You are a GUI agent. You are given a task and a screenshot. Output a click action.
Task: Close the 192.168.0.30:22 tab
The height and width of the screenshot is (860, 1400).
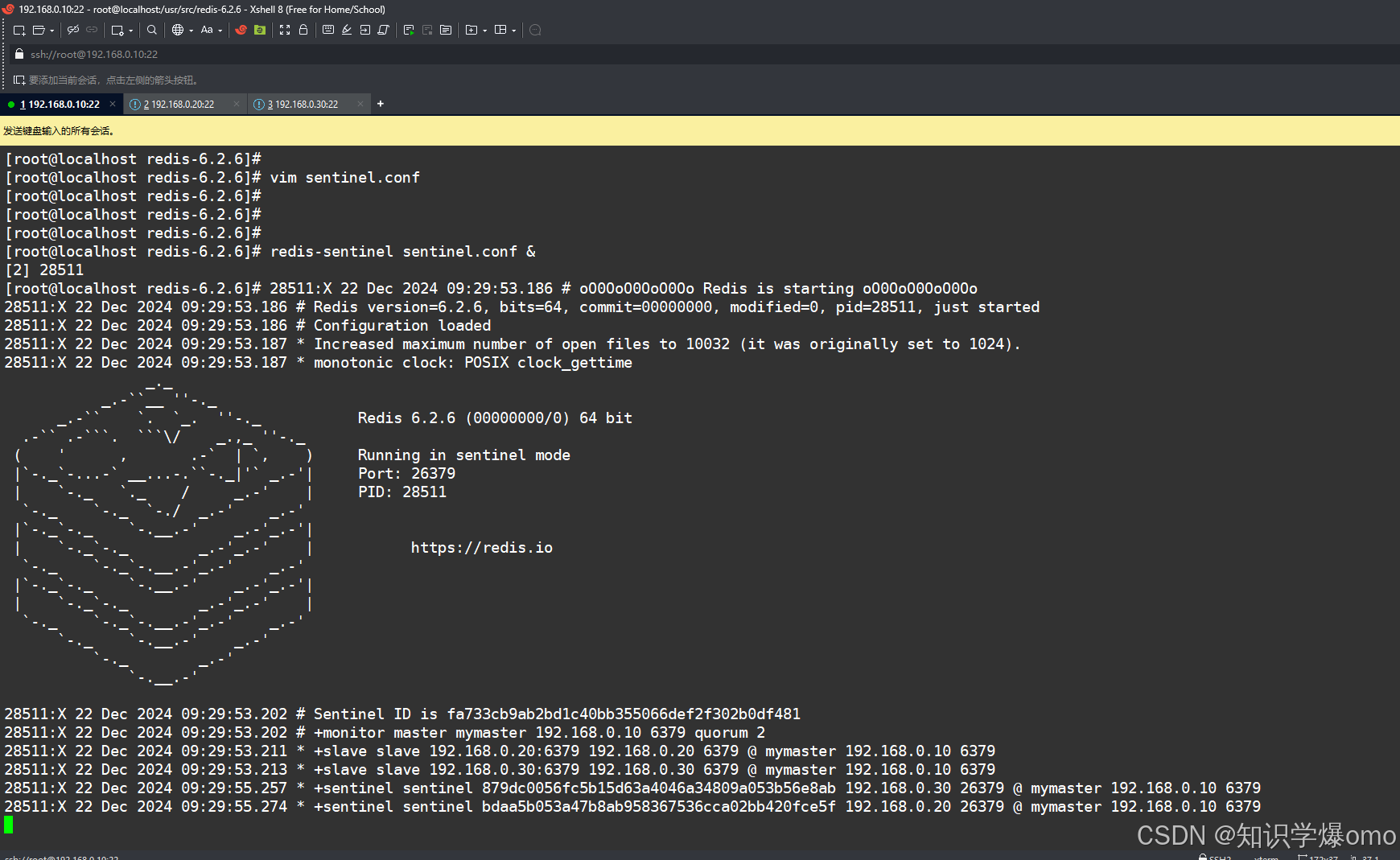(x=360, y=104)
